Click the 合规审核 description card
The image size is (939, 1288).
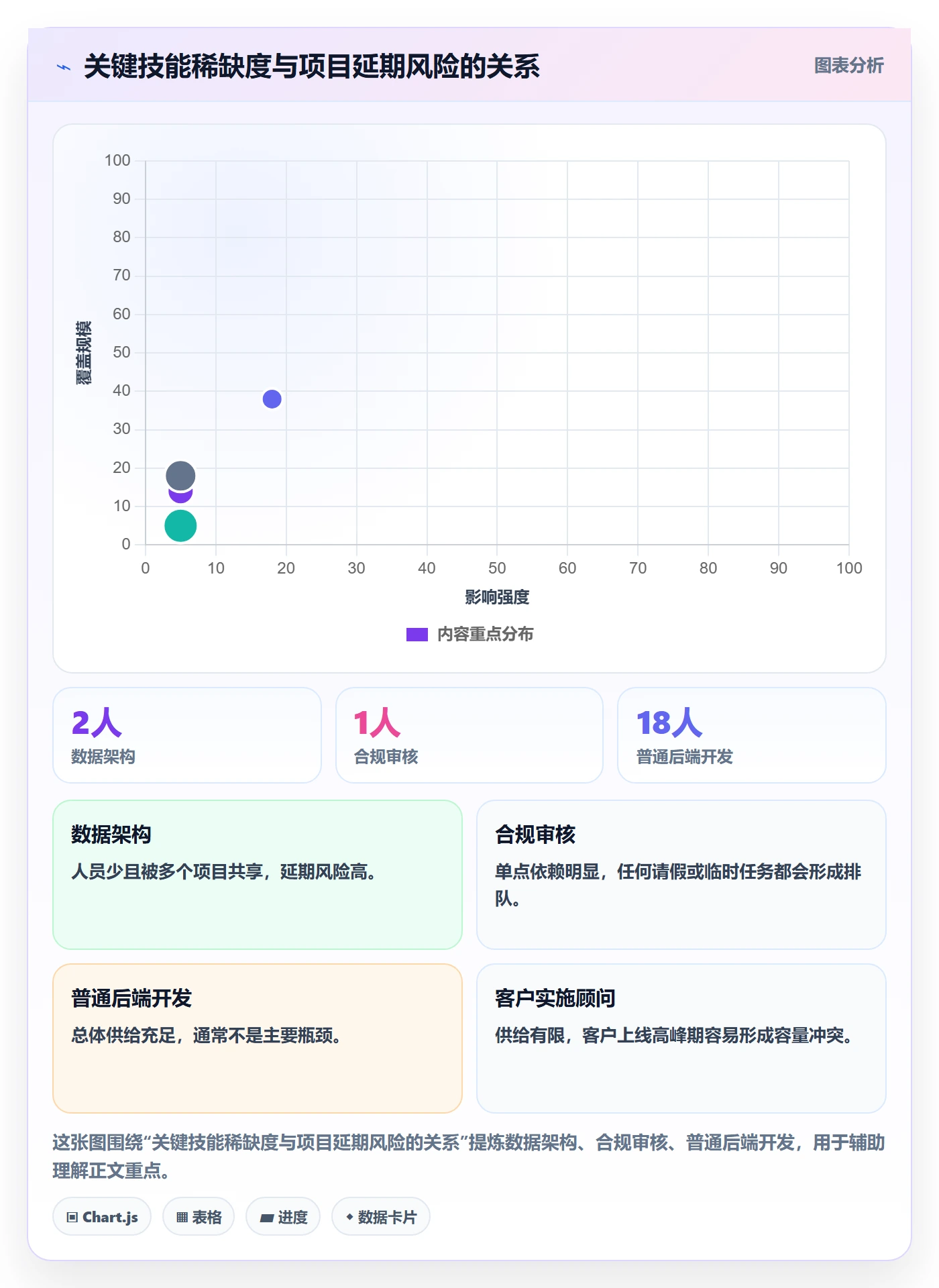pos(681,875)
